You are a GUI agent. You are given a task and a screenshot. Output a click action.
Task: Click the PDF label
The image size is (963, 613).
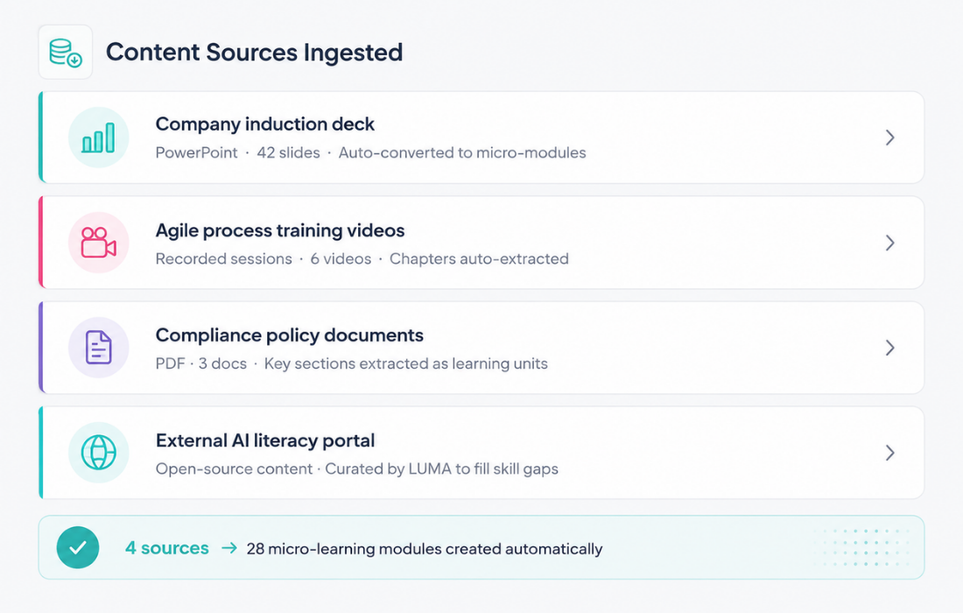[x=170, y=364]
